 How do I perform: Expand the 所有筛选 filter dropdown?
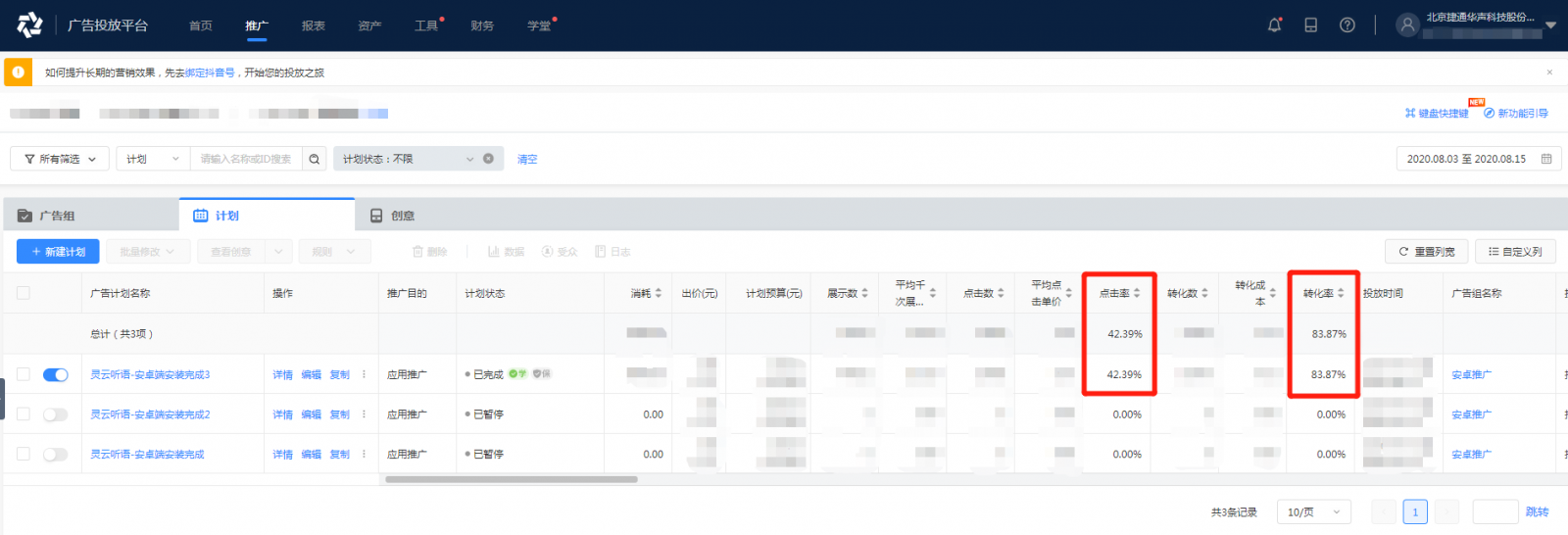[61, 159]
